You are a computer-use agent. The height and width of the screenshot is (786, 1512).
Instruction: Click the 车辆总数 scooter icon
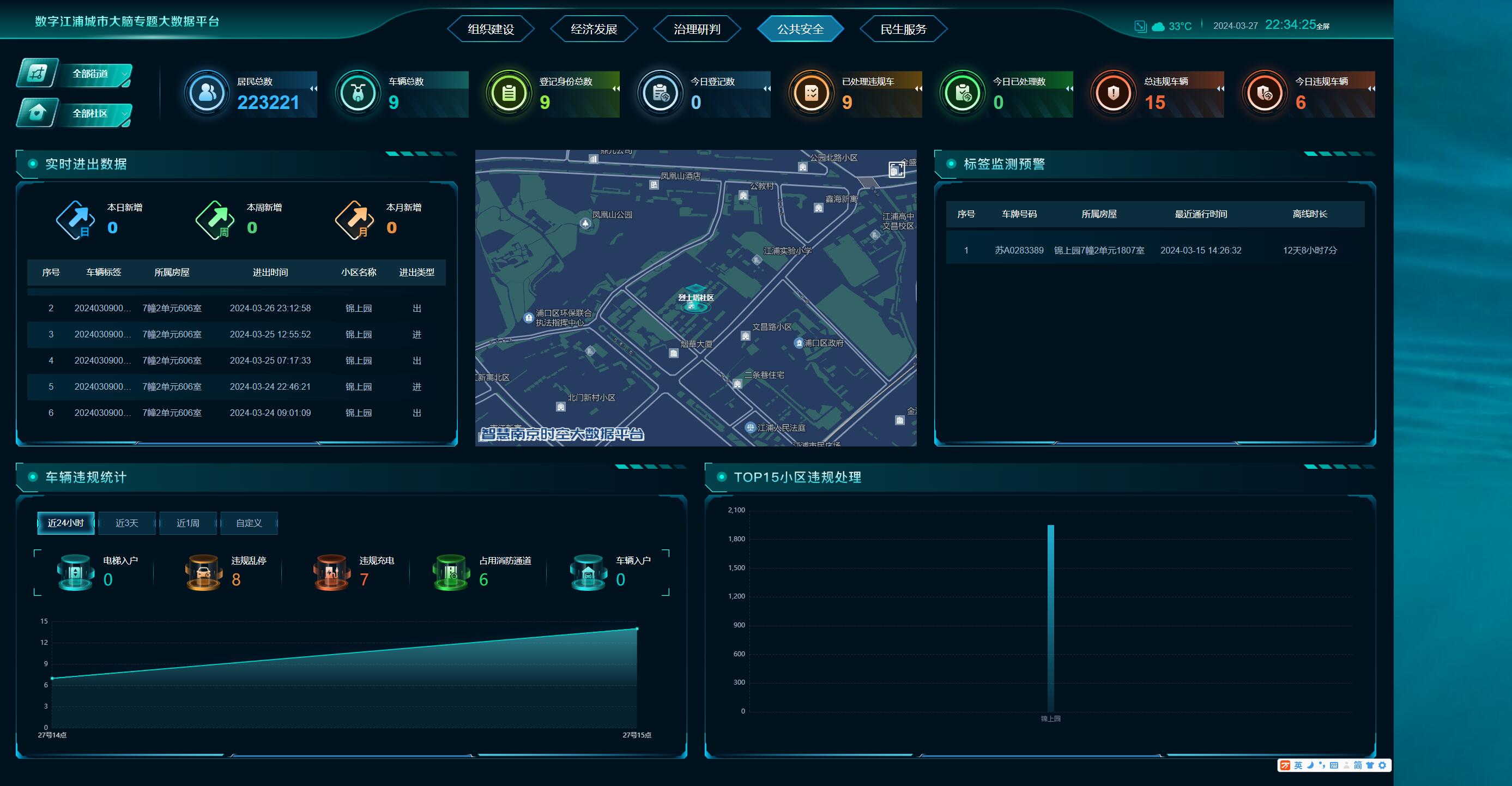pos(358,93)
